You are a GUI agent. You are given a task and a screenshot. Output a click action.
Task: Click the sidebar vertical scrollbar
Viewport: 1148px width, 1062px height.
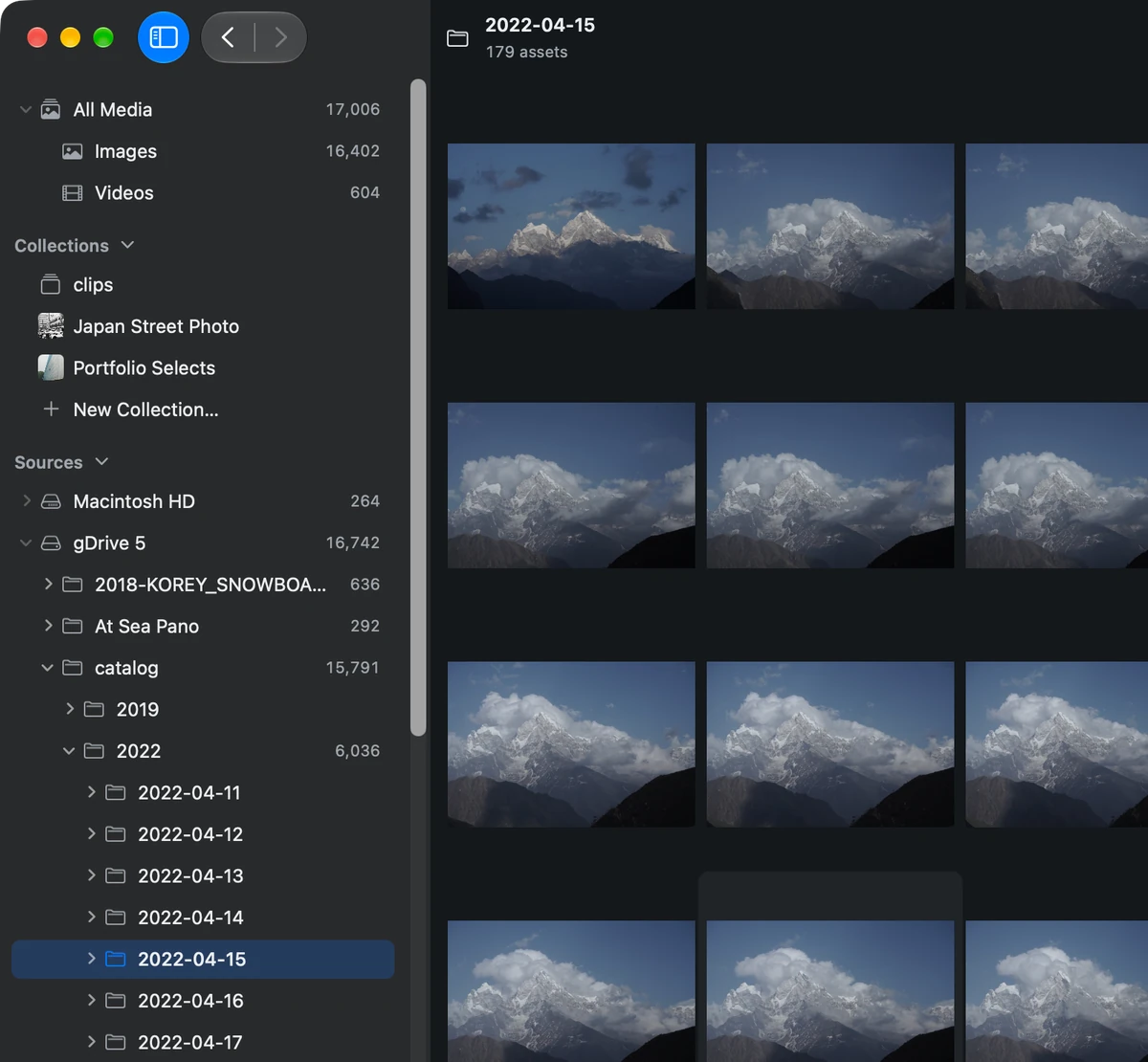(x=418, y=408)
